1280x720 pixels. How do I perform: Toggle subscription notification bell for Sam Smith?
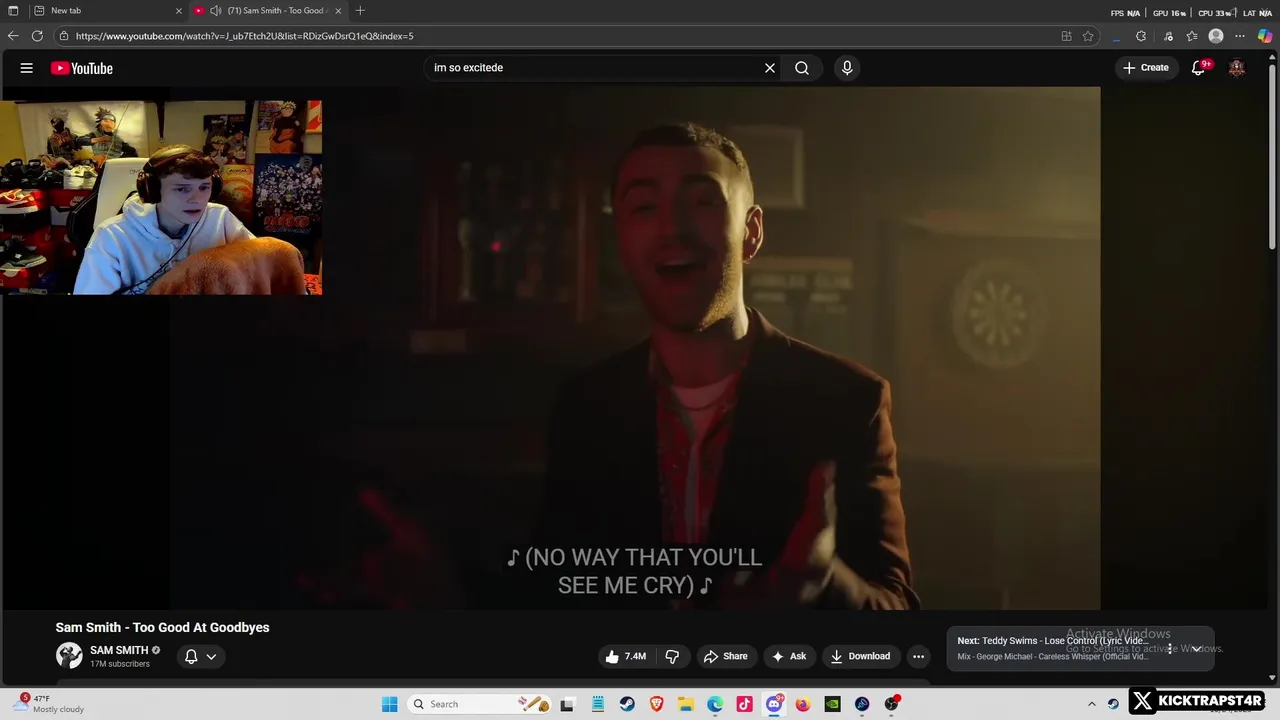(x=200, y=656)
